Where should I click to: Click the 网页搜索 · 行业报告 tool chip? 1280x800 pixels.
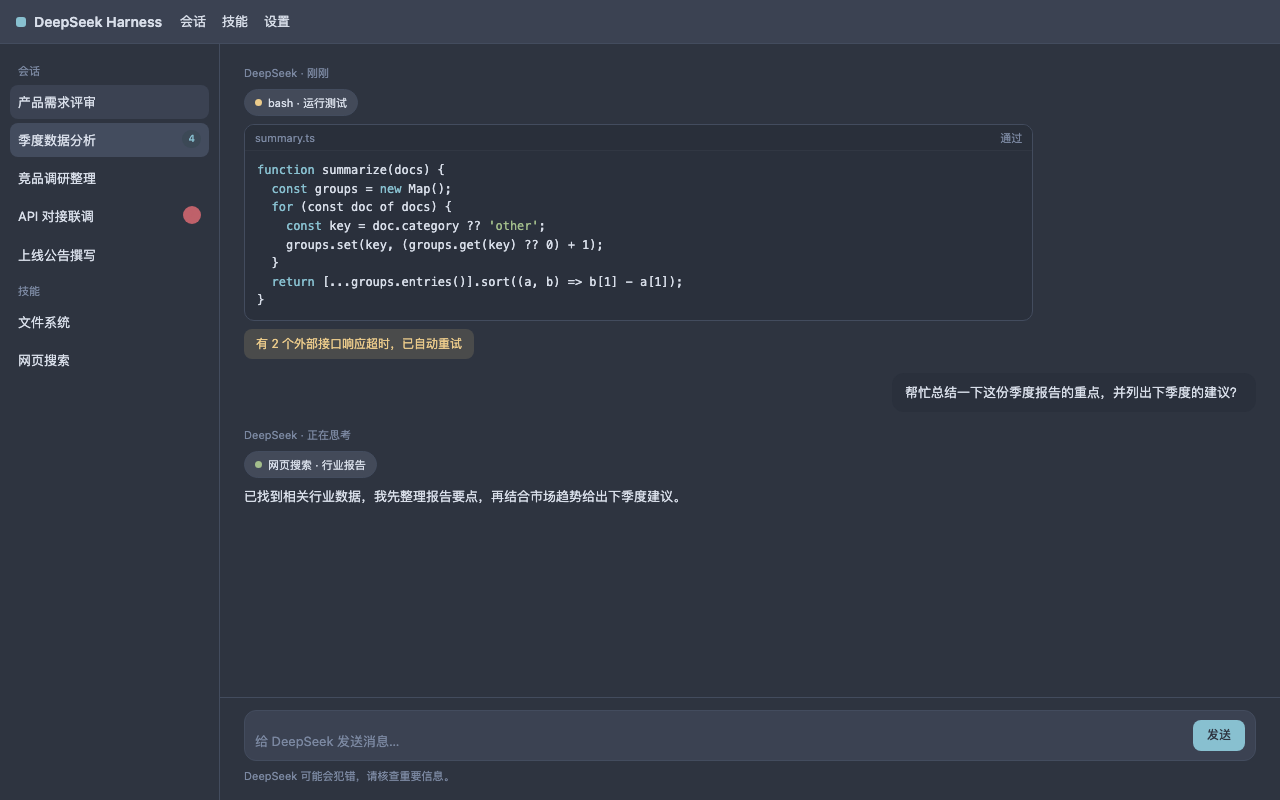(x=310, y=464)
